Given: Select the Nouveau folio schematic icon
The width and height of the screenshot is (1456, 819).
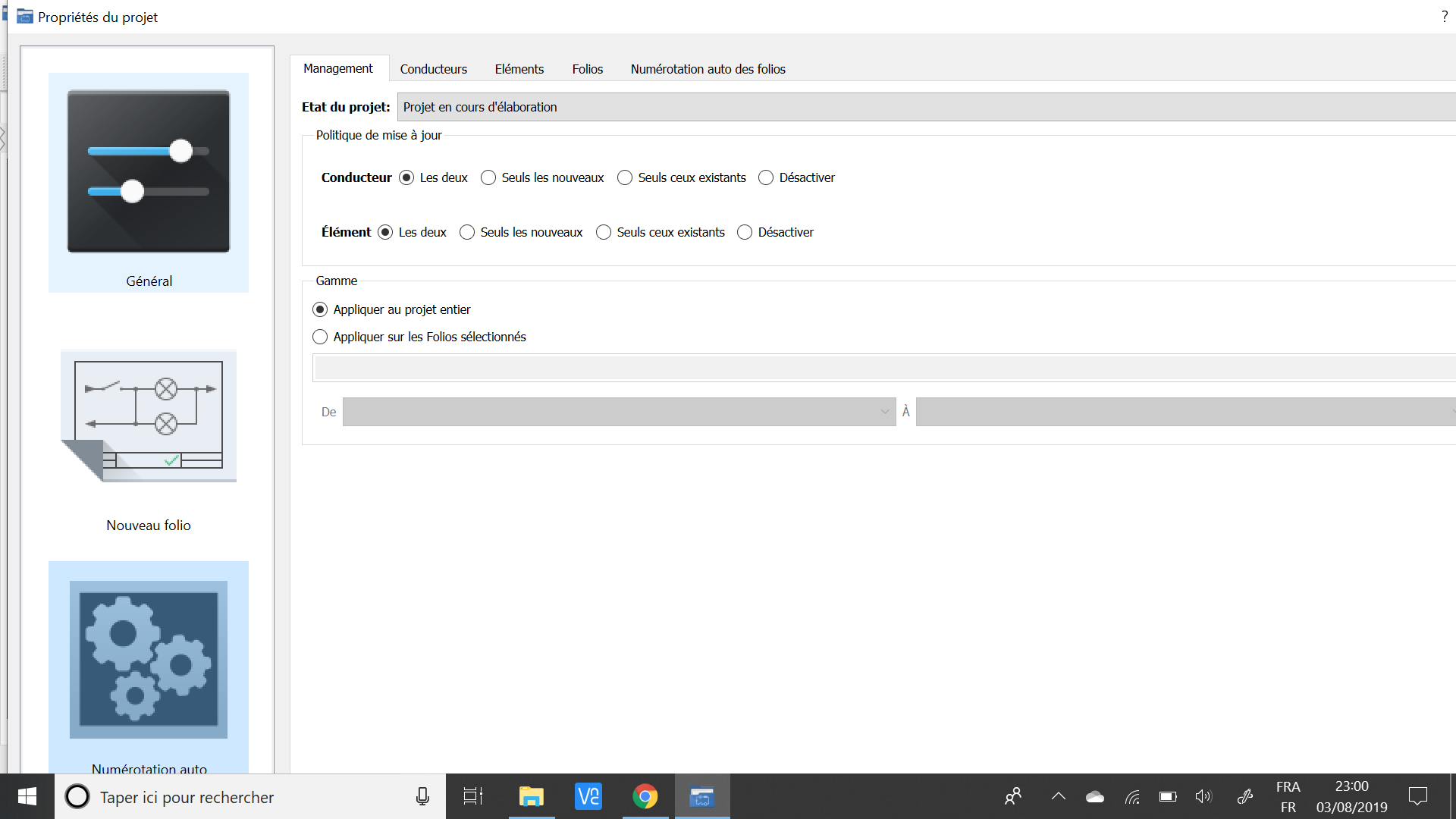Looking at the screenshot, I should tap(149, 416).
